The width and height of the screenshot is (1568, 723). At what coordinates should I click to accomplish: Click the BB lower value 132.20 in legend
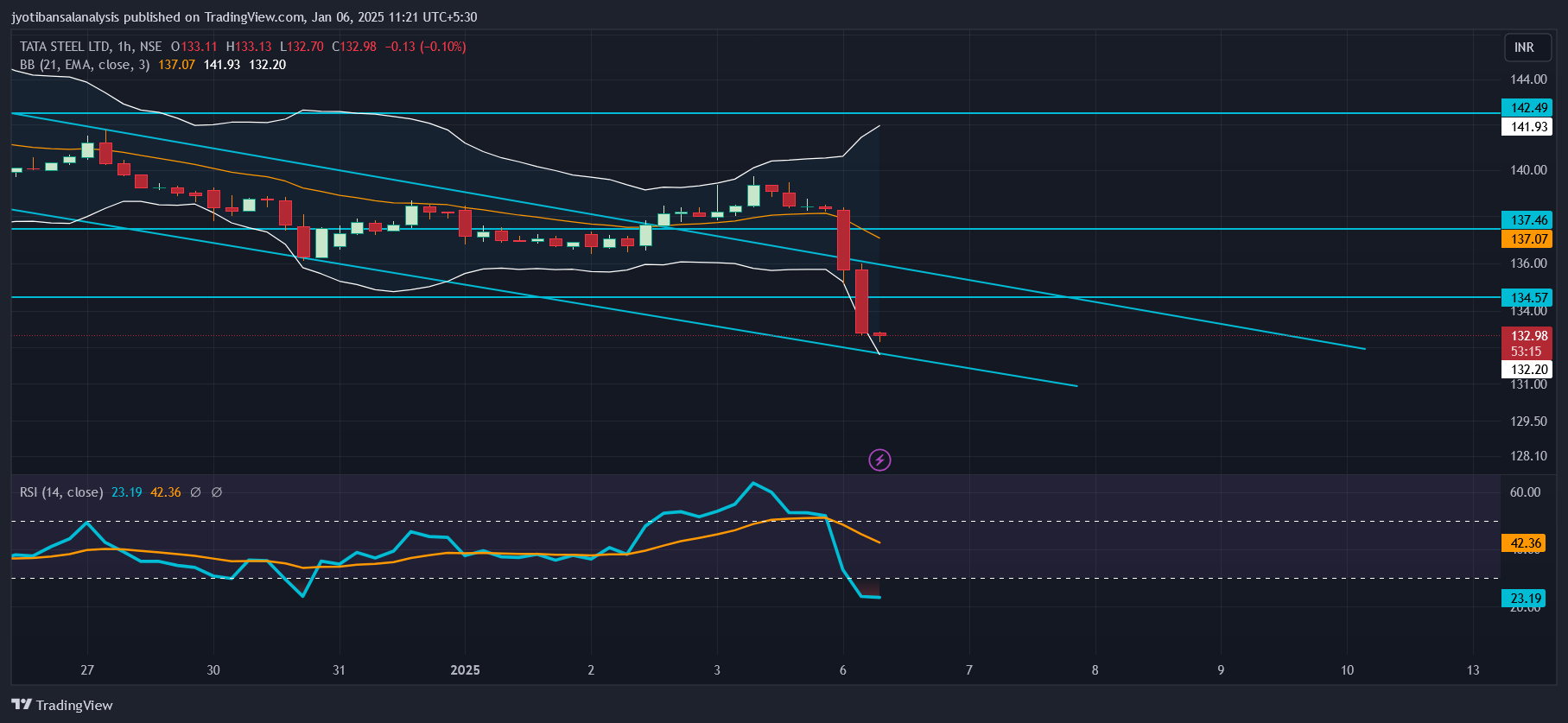point(268,65)
